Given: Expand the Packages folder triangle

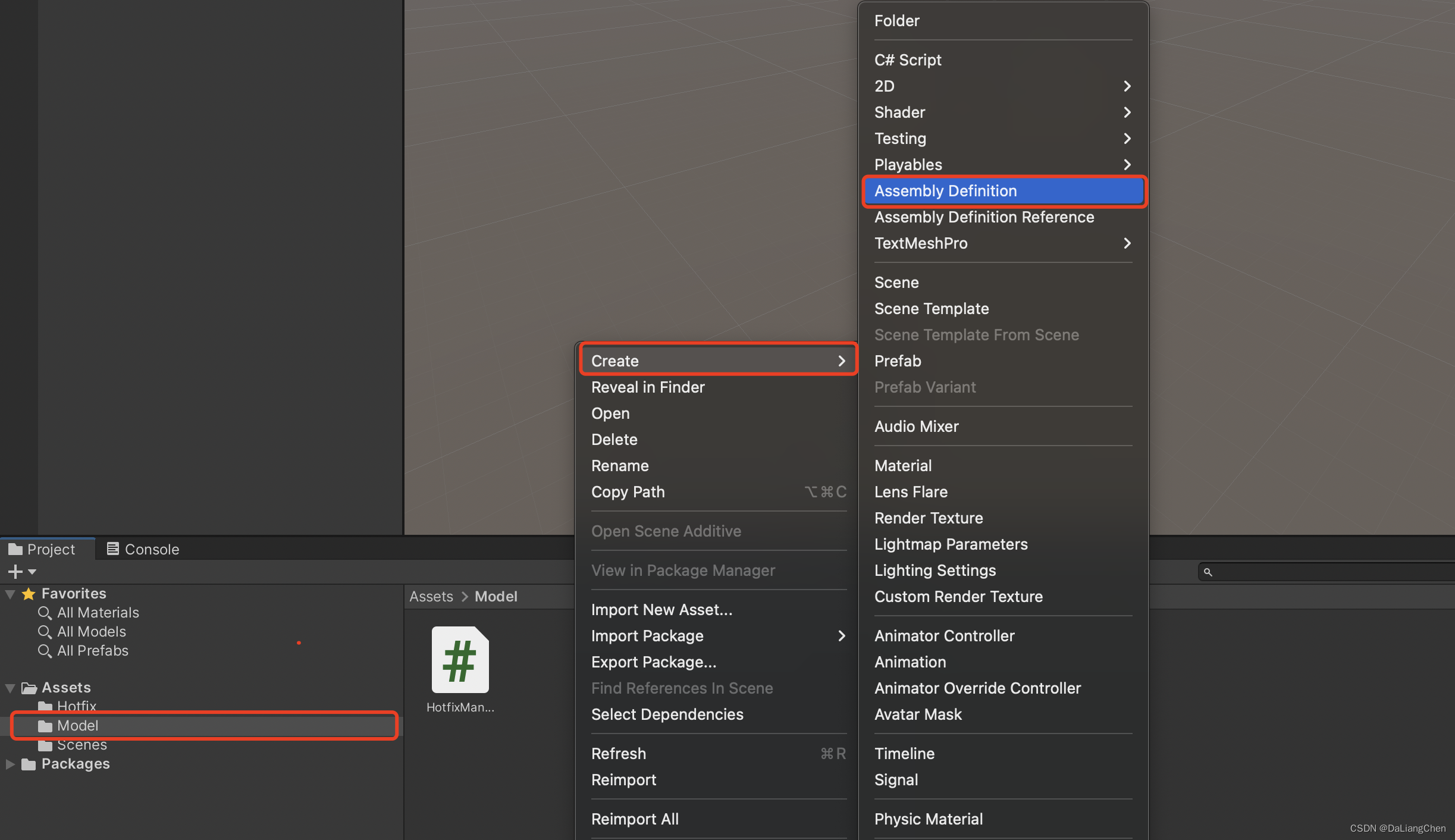Looking at the screenshot, I should click(10, 764).
